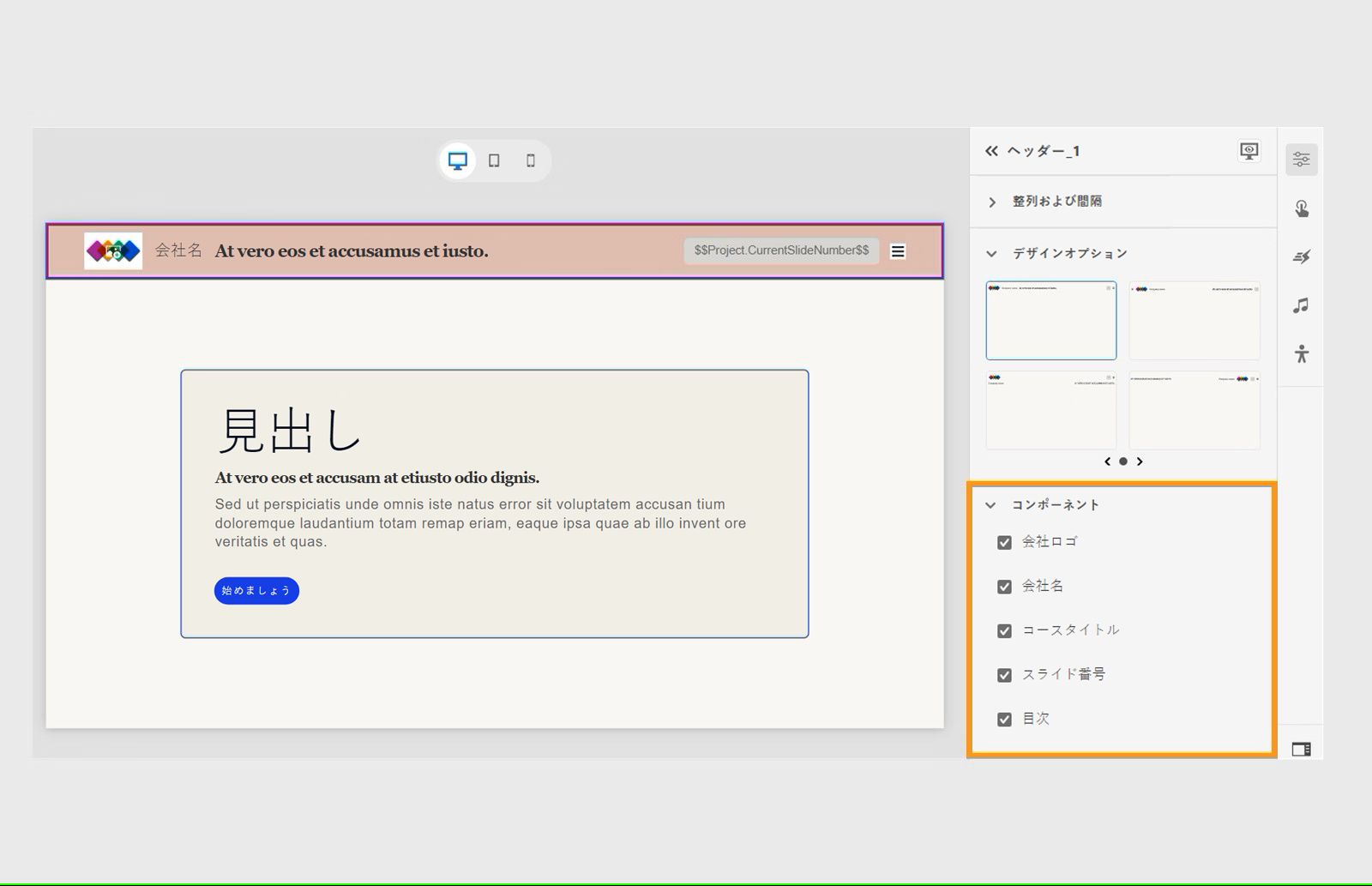Open the hamburger menu in slide header
Viewport: 1372px width, 886px height.
tap(898, 251)
